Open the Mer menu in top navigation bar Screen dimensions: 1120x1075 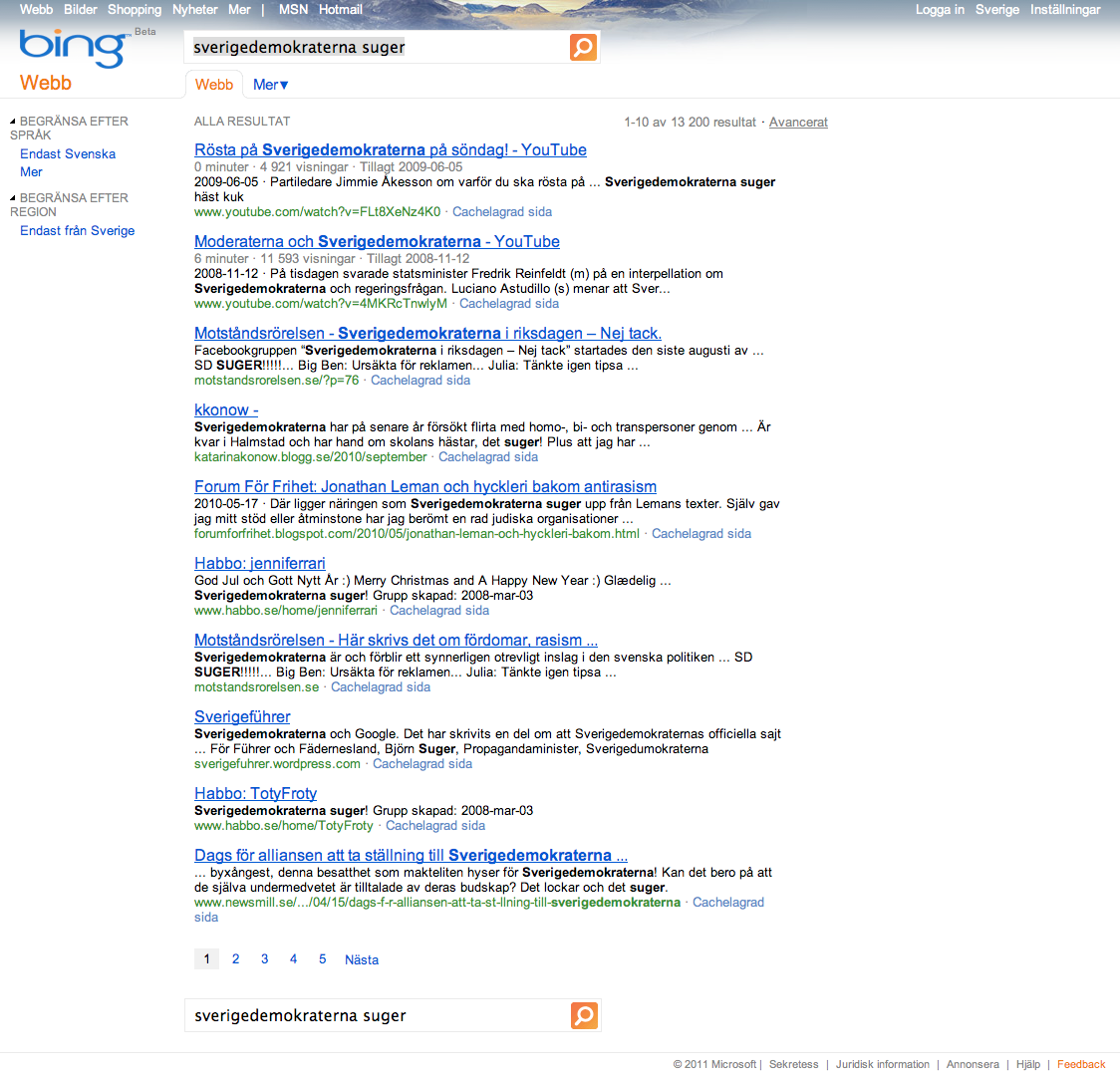(239, 10)
